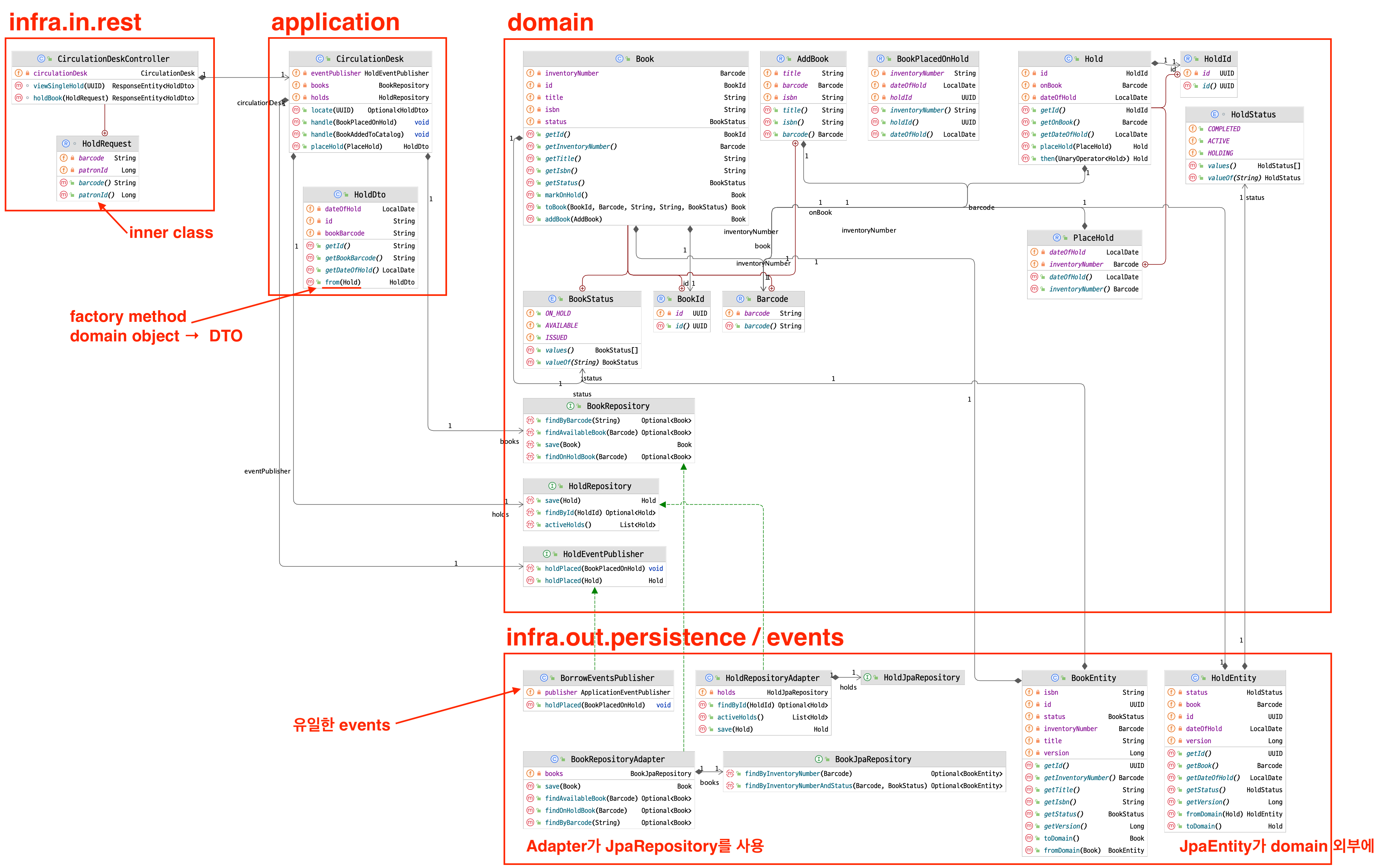Select the toBook(...) method in Book

[636, 207]
